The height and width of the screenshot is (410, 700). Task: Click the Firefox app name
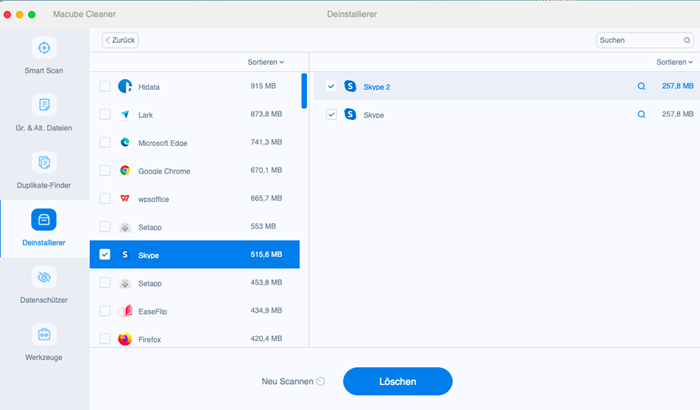point(150,339)
